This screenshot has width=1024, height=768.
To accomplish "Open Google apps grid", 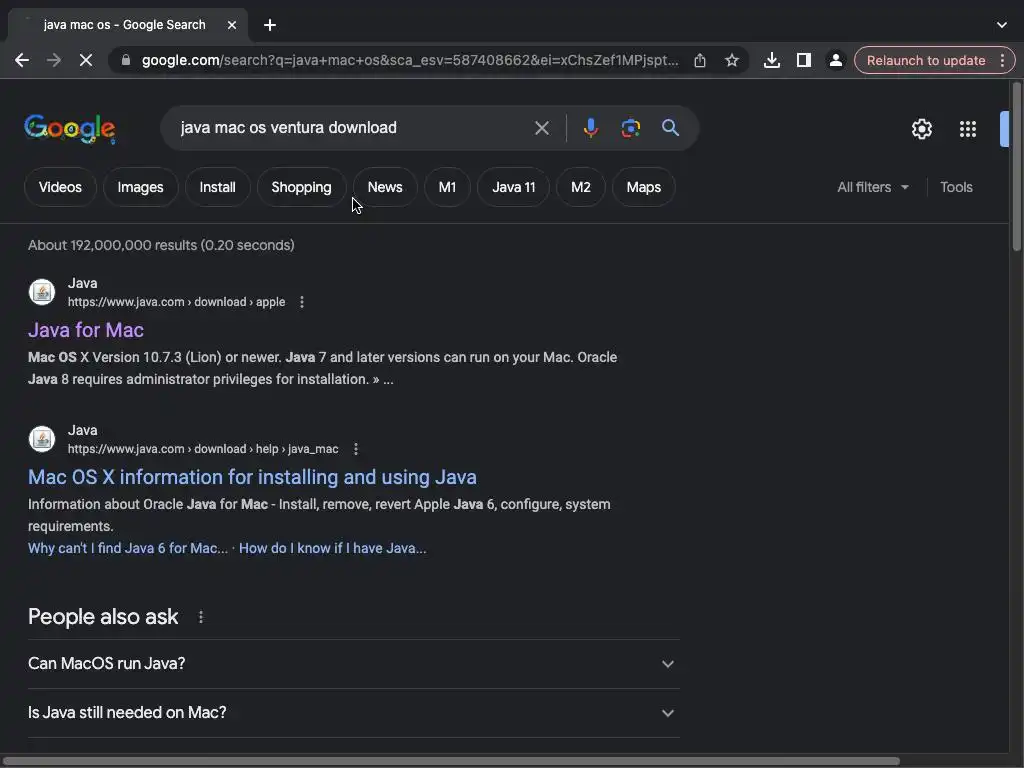I will click(x=967, y=129).
